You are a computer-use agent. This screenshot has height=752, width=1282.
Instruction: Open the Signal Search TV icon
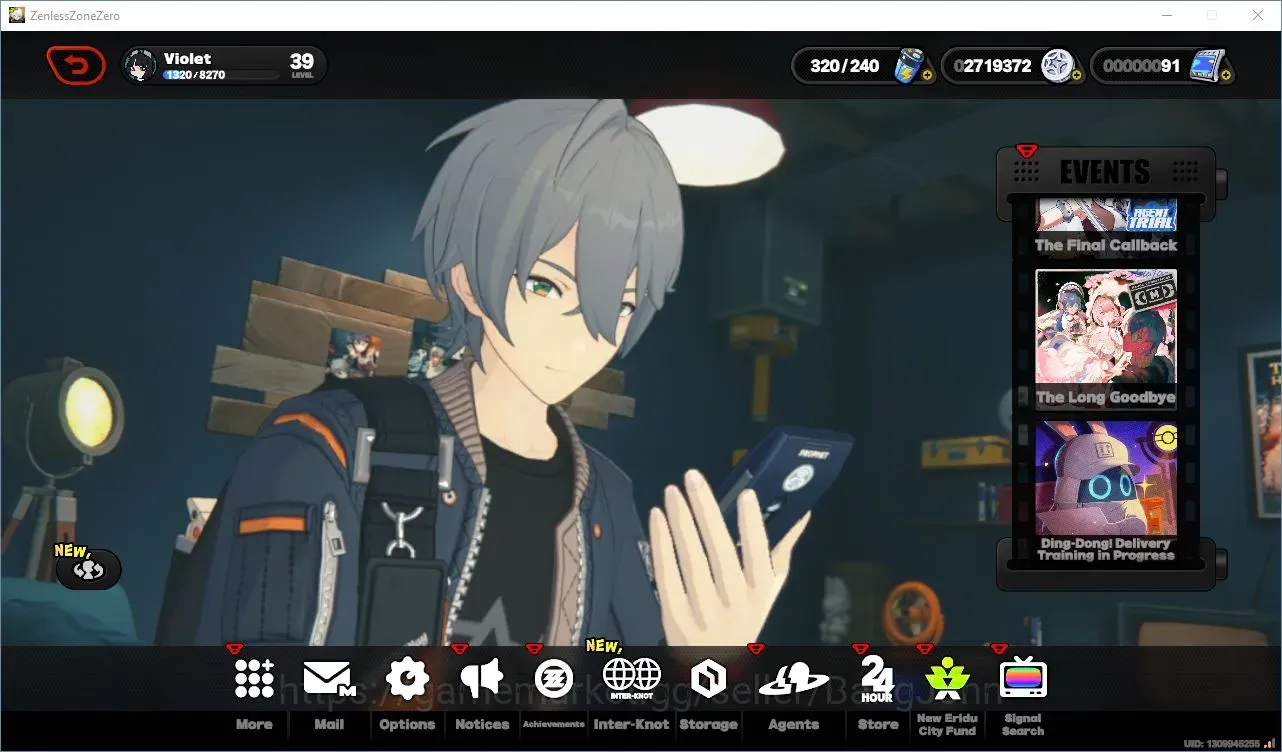pos(1022,679)
